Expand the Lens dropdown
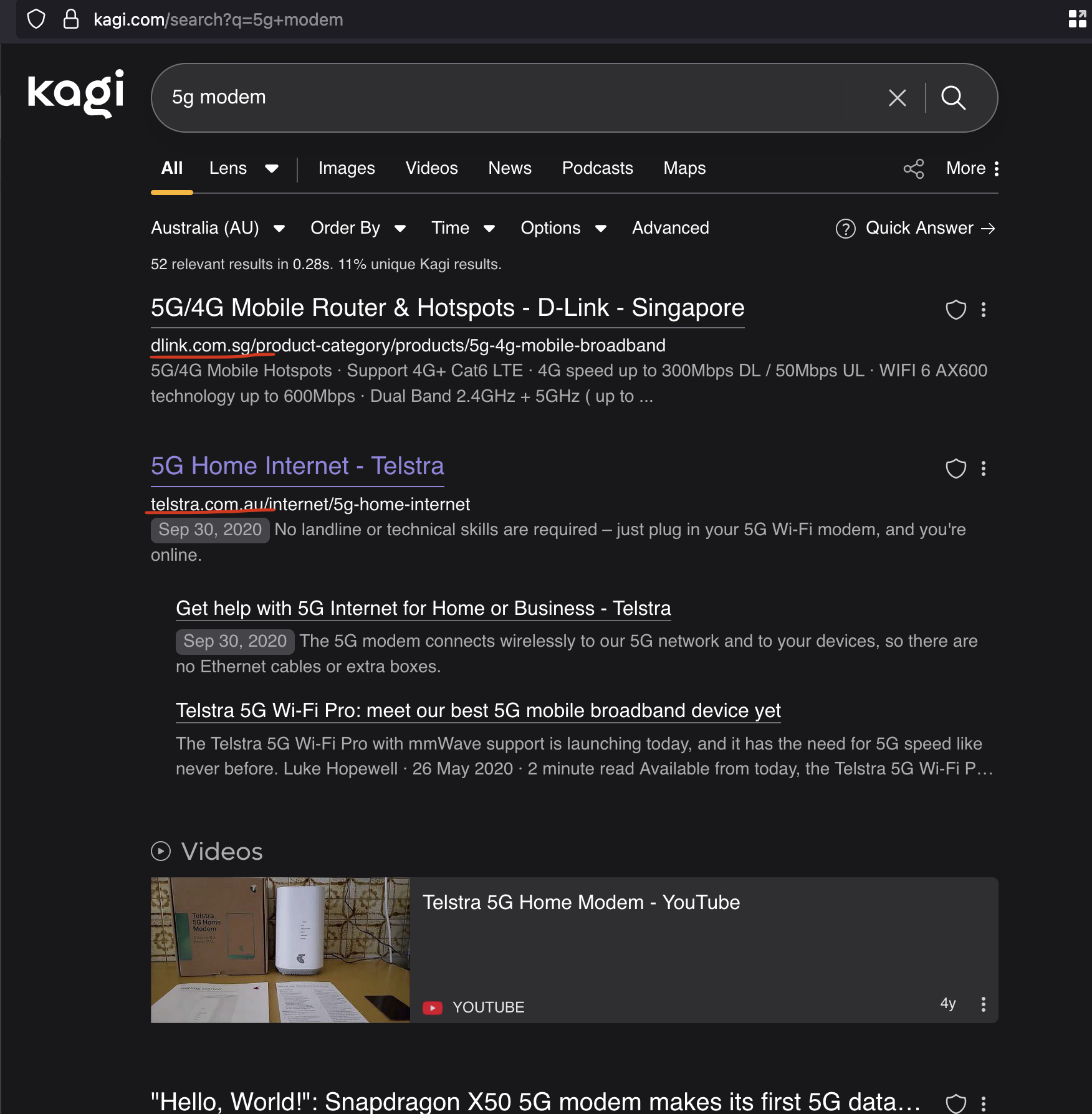Image resolution: width=1092 pixels, height=1114 pixels. pyautogui.click(x=244, y=168)
